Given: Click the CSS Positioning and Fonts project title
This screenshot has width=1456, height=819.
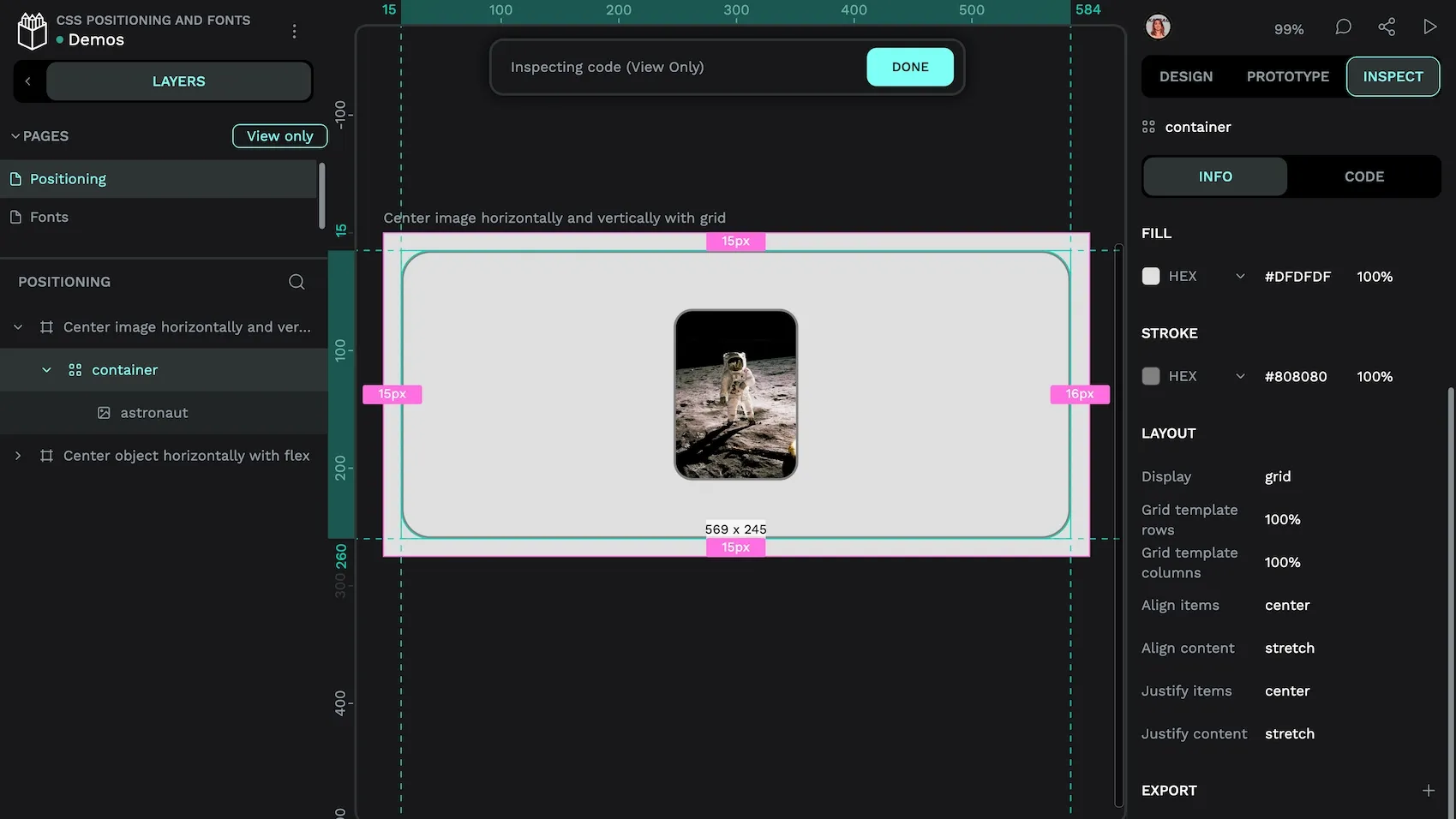Looking at the screenshot, I should (x=153, y=20).
